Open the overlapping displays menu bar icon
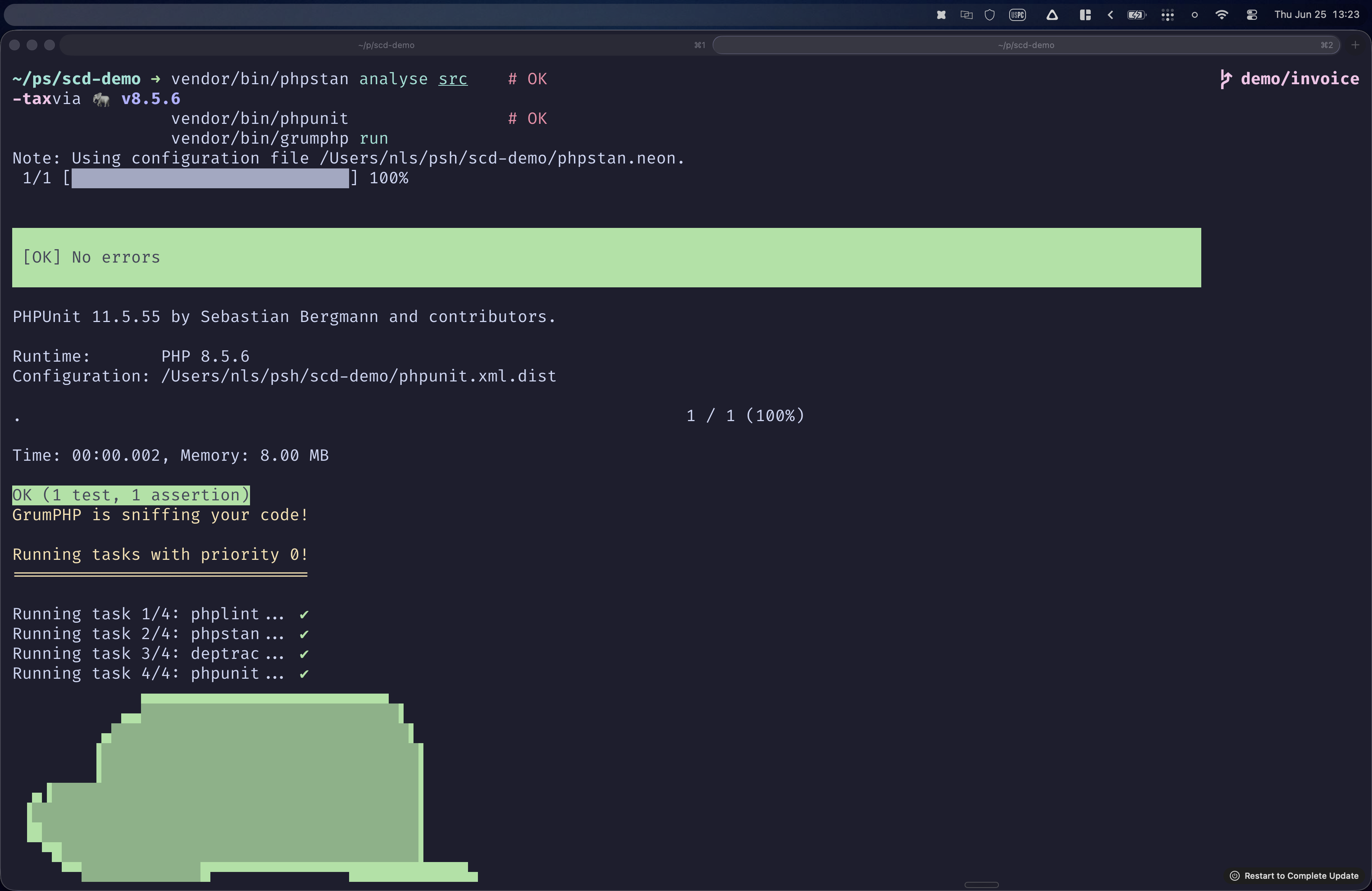Image resolution: width=1372 pixels, height=891 pixels. 967,15
